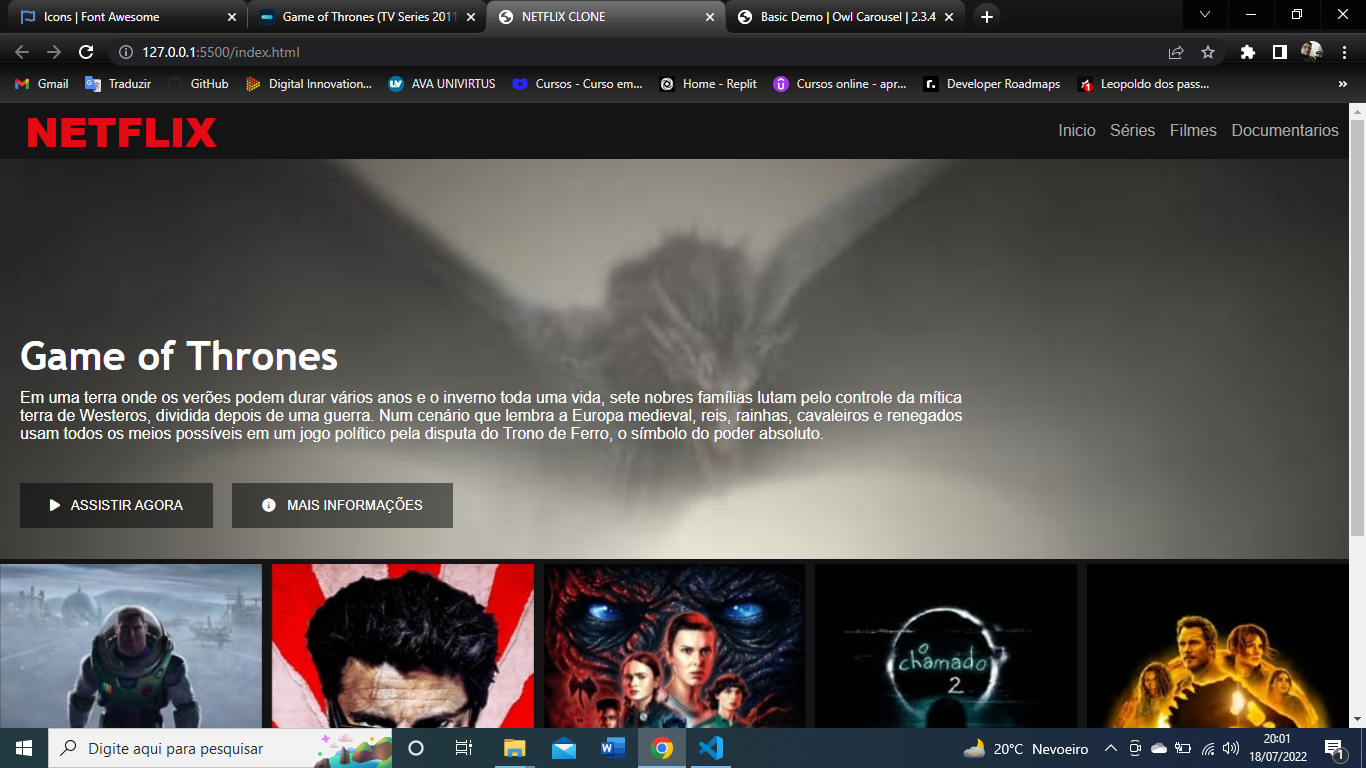Open the GitHub bookmark
This screenshot has height=768, width=1366.
point(200,84)
